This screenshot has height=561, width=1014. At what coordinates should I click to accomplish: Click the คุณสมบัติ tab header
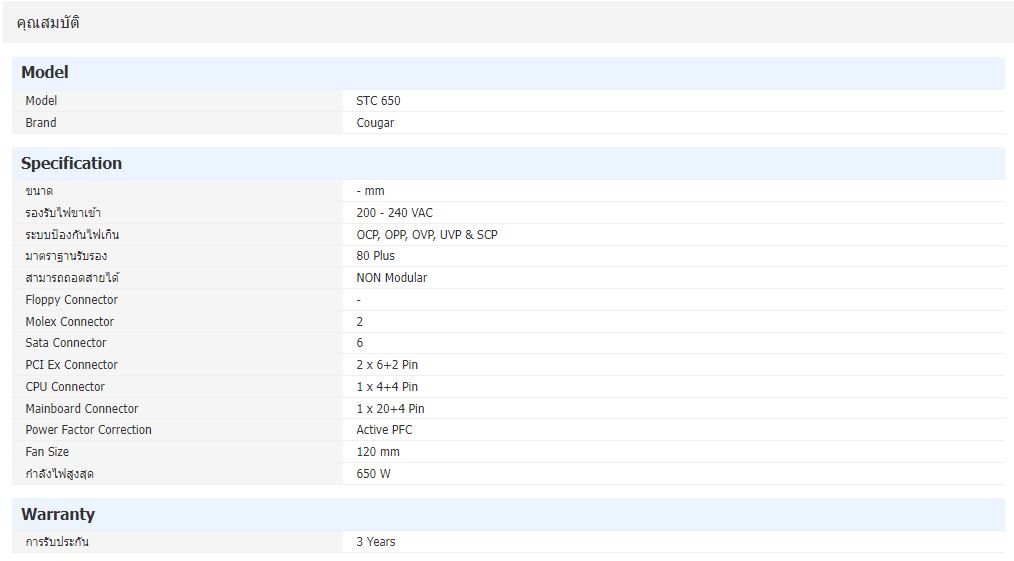[x=48, y=22]
